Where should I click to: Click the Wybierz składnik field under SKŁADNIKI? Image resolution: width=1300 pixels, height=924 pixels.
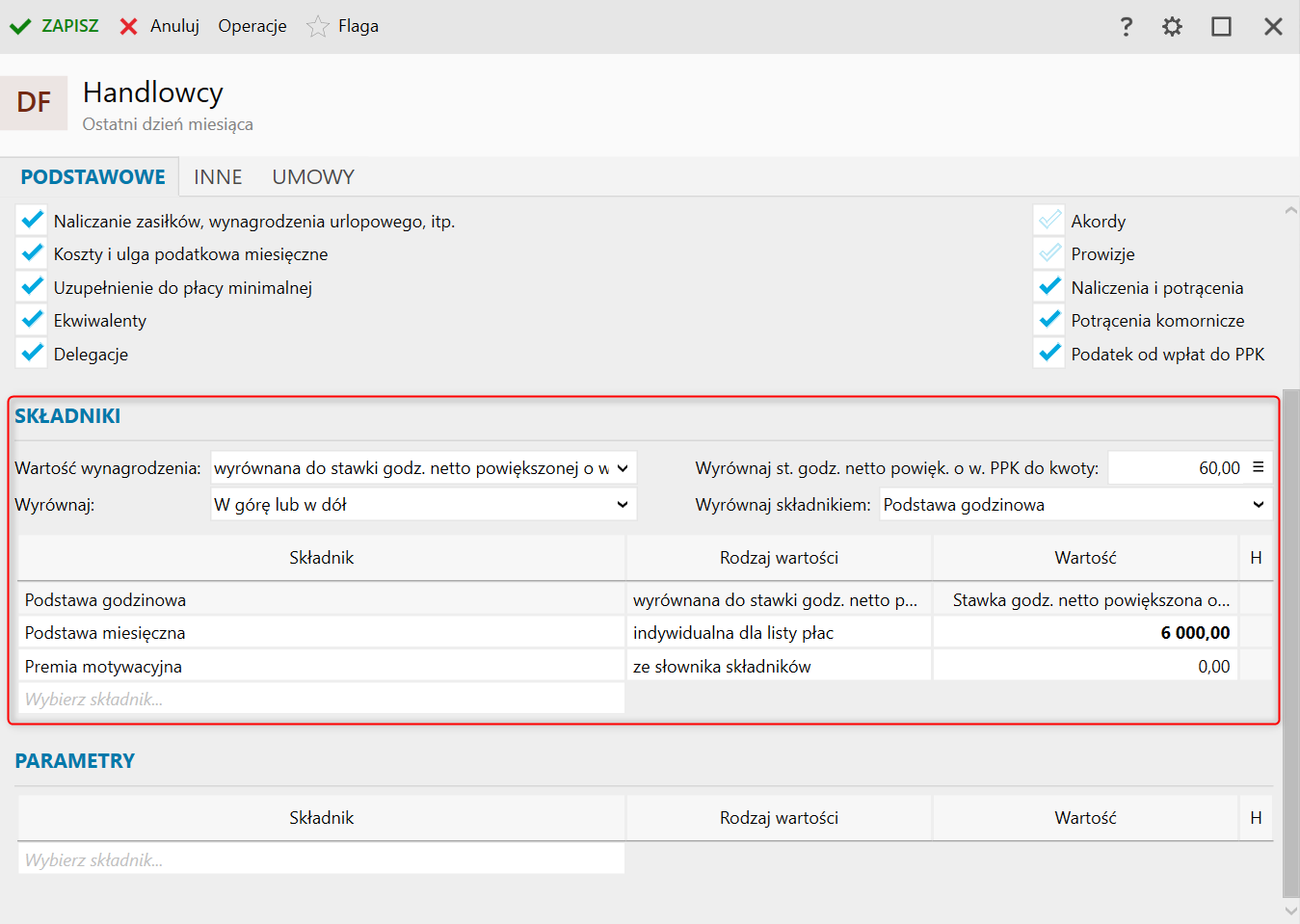click(321, 699)
